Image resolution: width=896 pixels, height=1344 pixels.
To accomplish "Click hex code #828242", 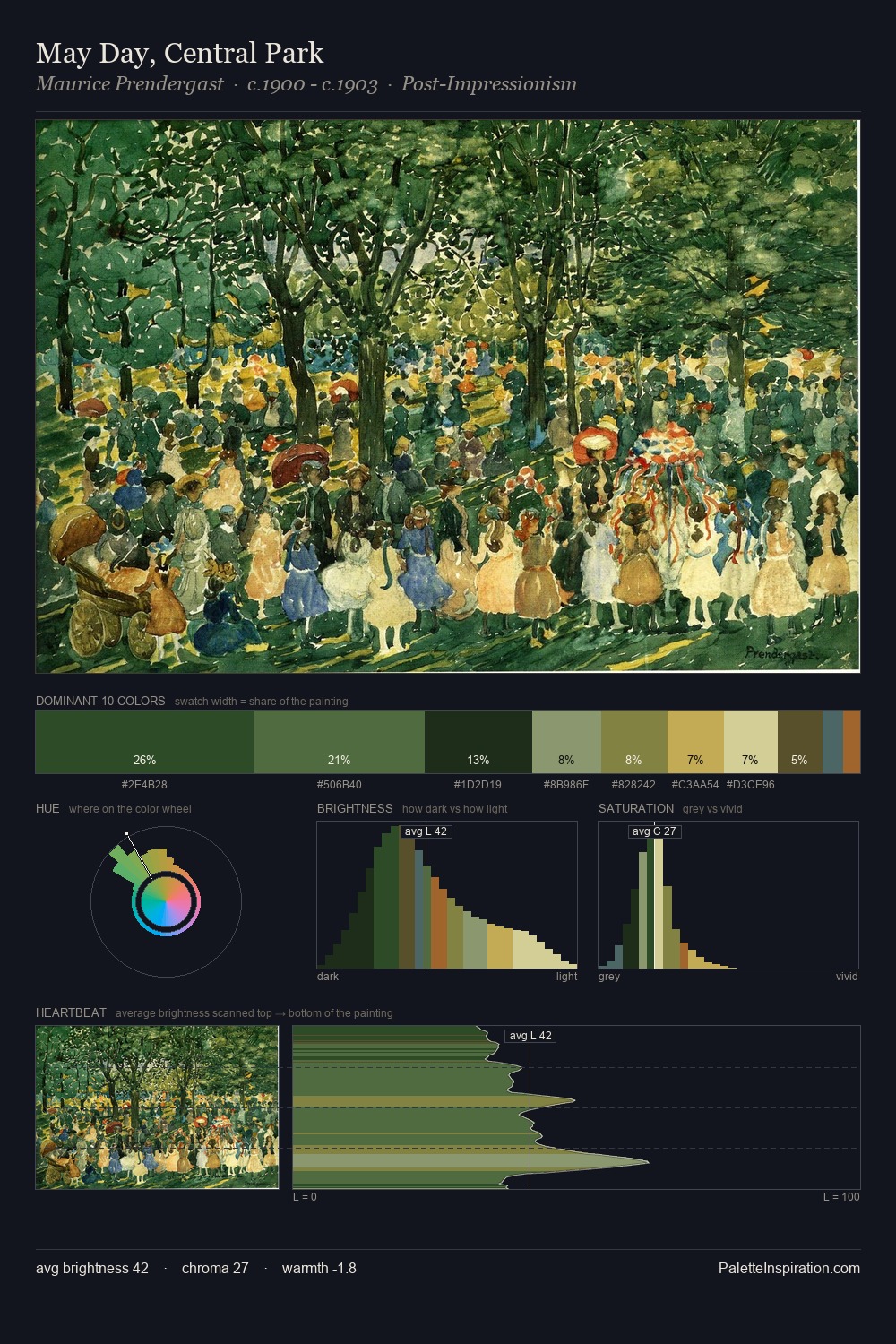I will pyautogui.click(x=633, y=785).
